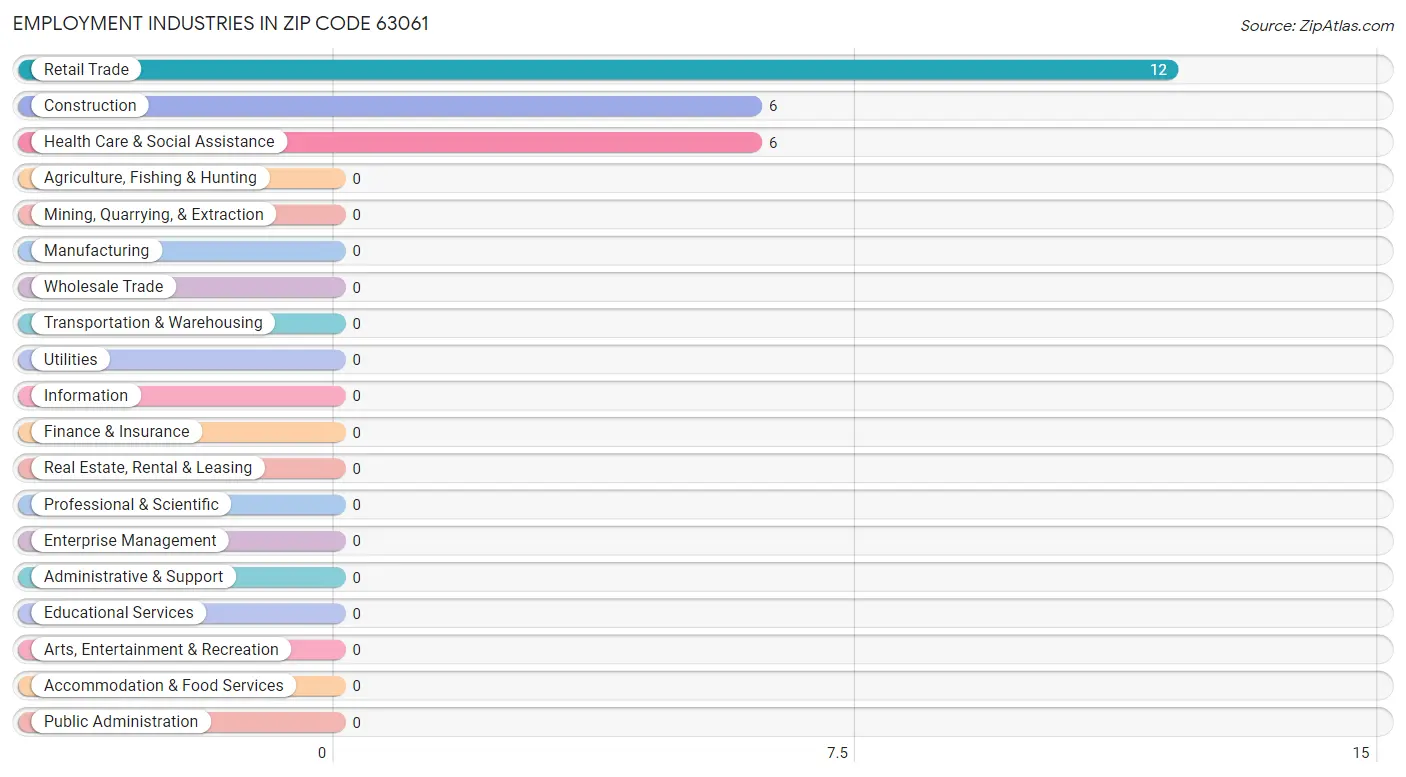Viewport: 1406px width, 777px height.
Task: Select the Information label
Action: (x=86, y=395)
